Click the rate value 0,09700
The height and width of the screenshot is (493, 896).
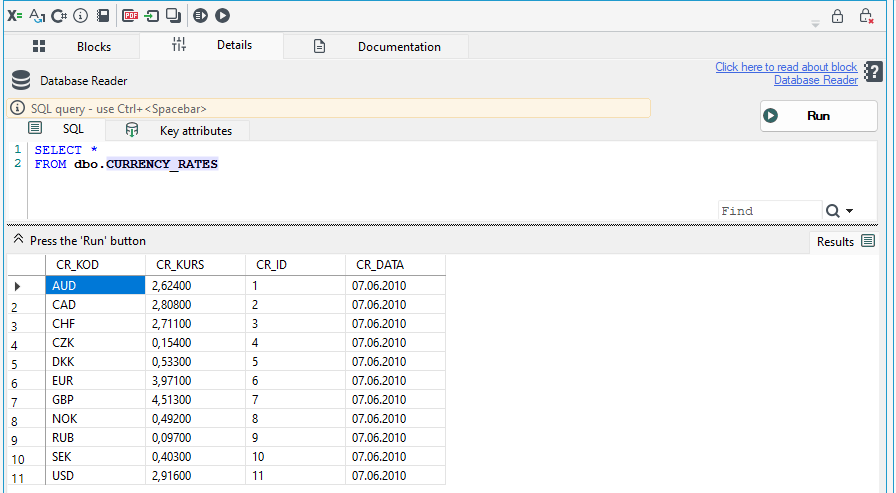click(x=195, y=437)
